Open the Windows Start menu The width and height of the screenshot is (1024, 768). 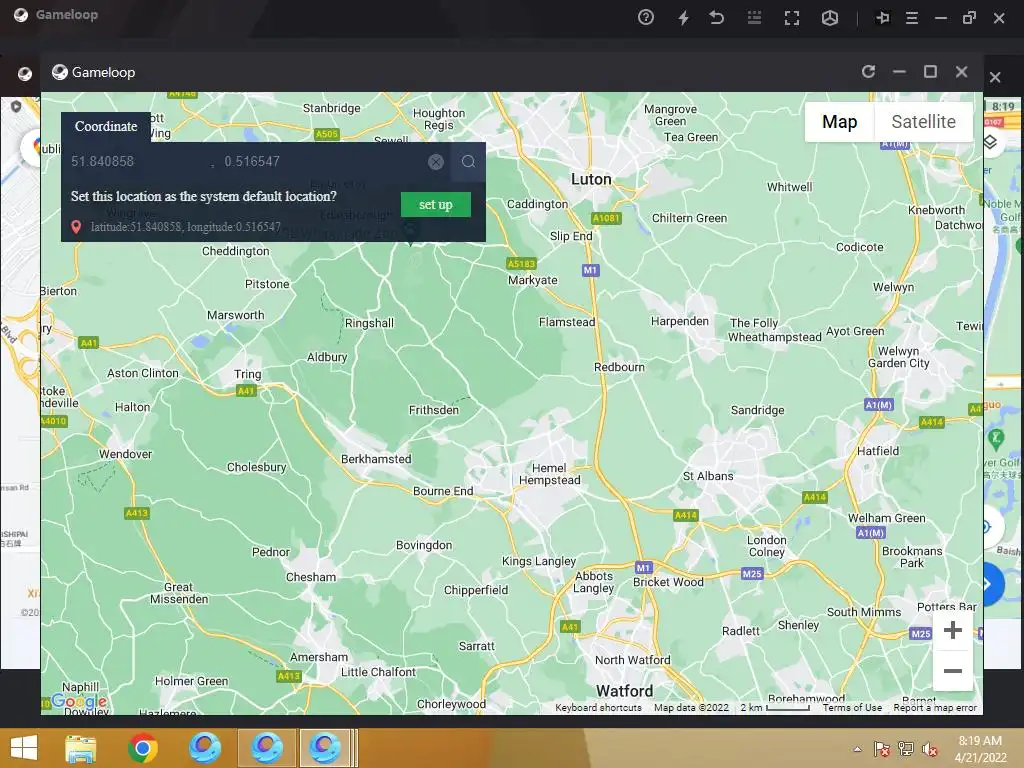24,748
